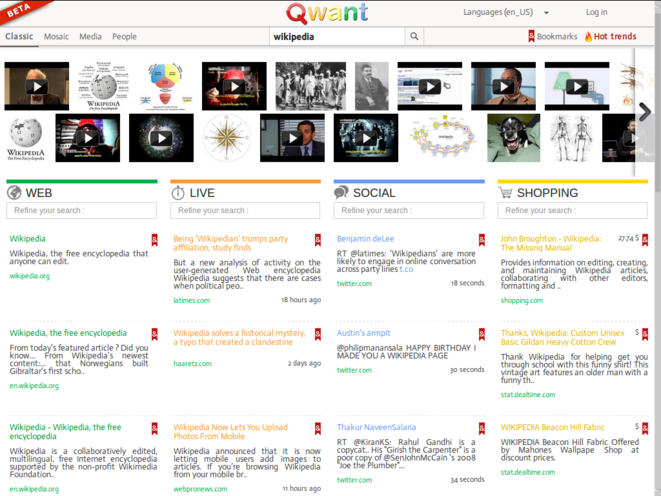Image resolution: width=661 pixels, height=496 pixels.
Task: Focus the SOCIAL refine your search field
Action: [x=408, y=210]
